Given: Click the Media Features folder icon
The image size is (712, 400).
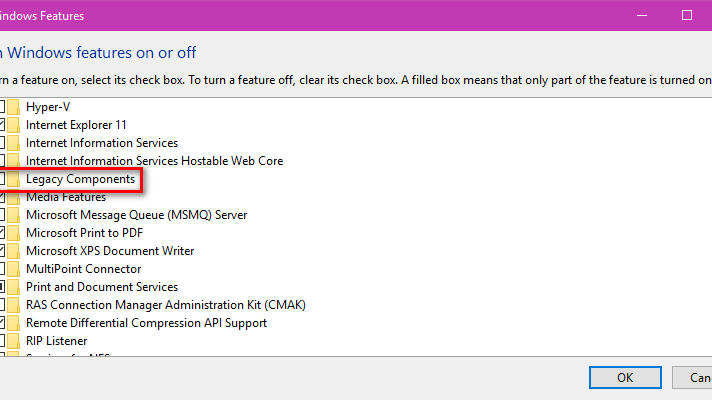Looking at the screenshot, I should point(14,197).
